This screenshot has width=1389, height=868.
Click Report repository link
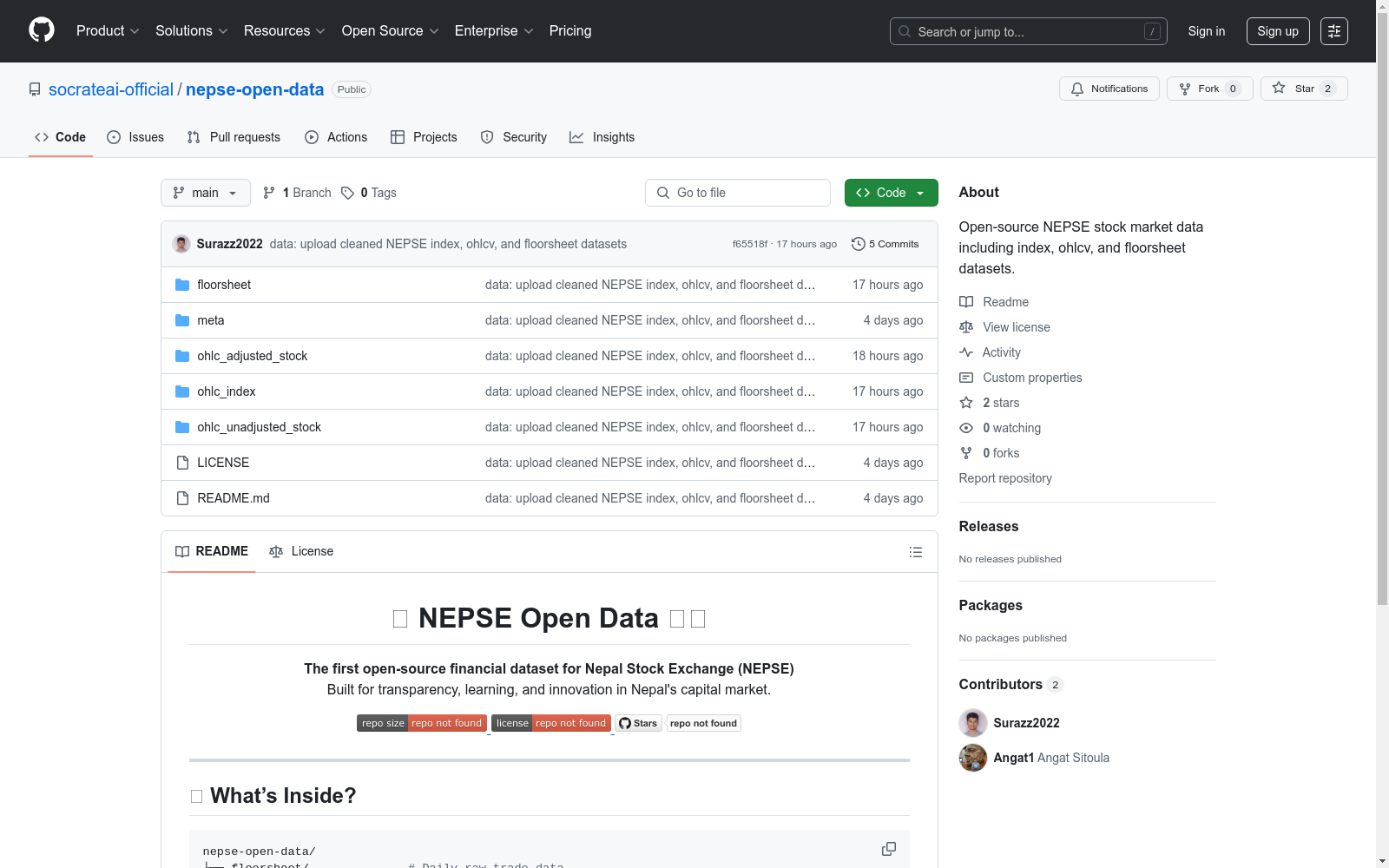[1005, 478]
